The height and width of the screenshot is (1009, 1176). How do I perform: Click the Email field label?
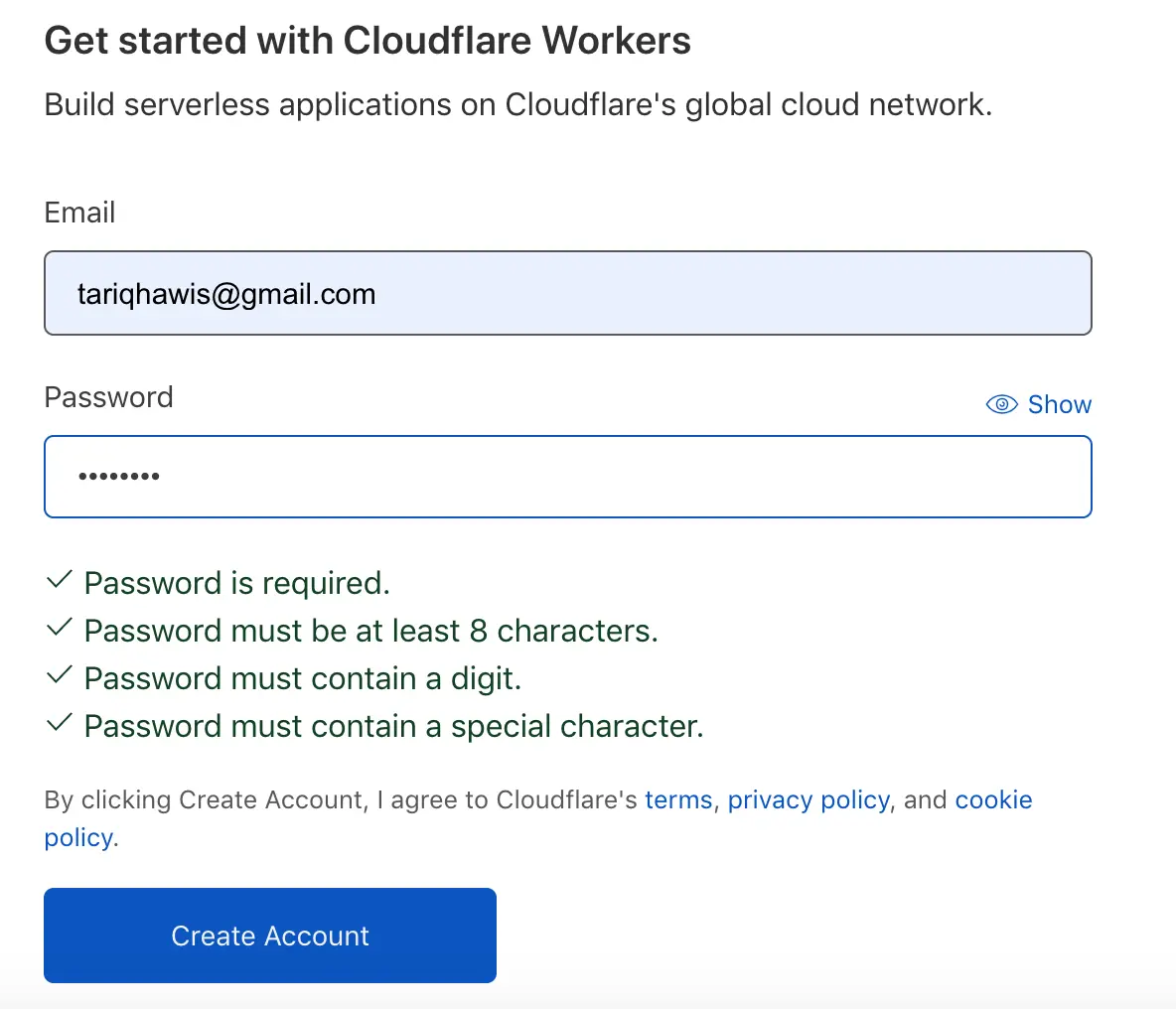(79, 213)
